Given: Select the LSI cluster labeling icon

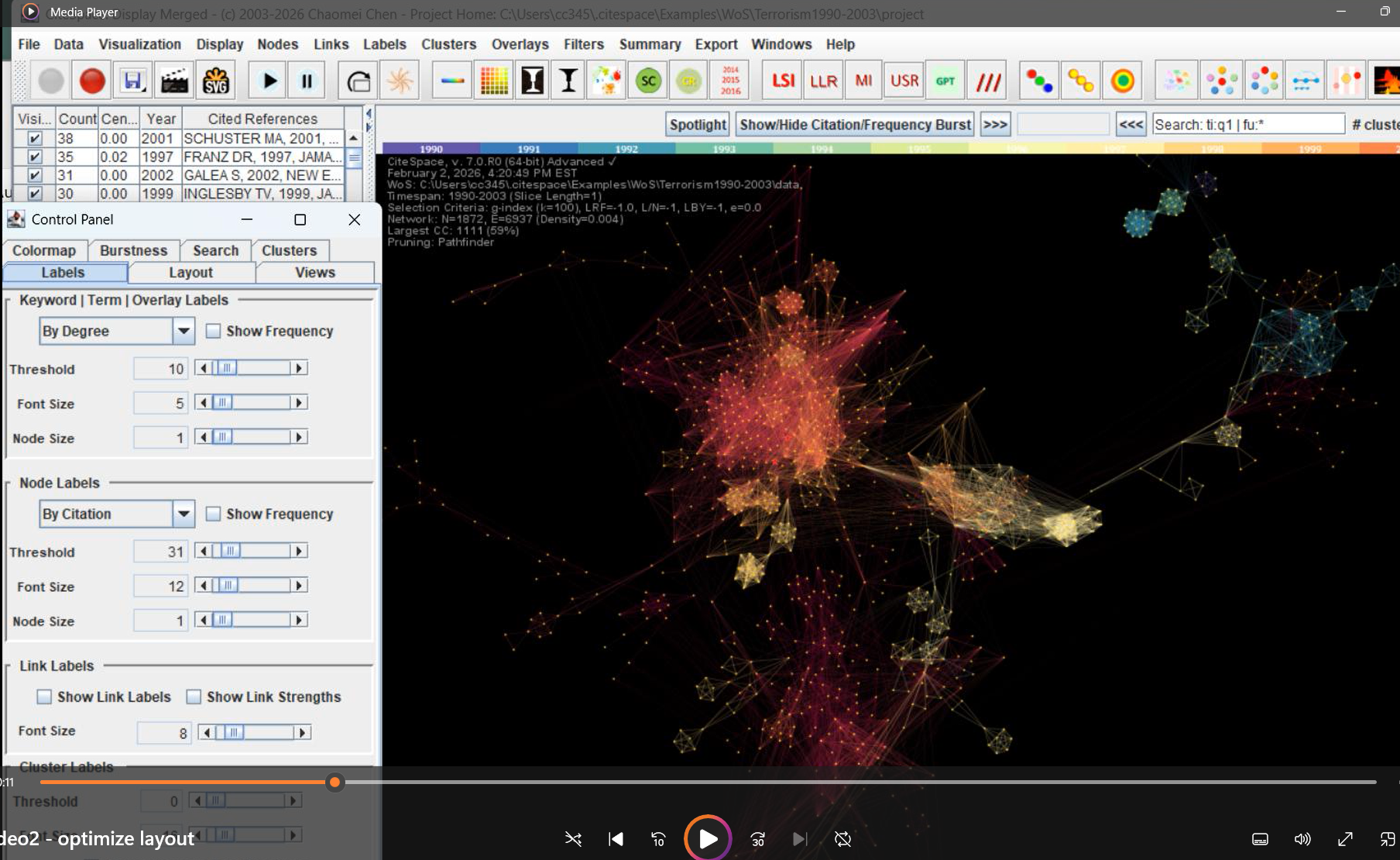Looking at the screenshot, I should tap(782, 81).
